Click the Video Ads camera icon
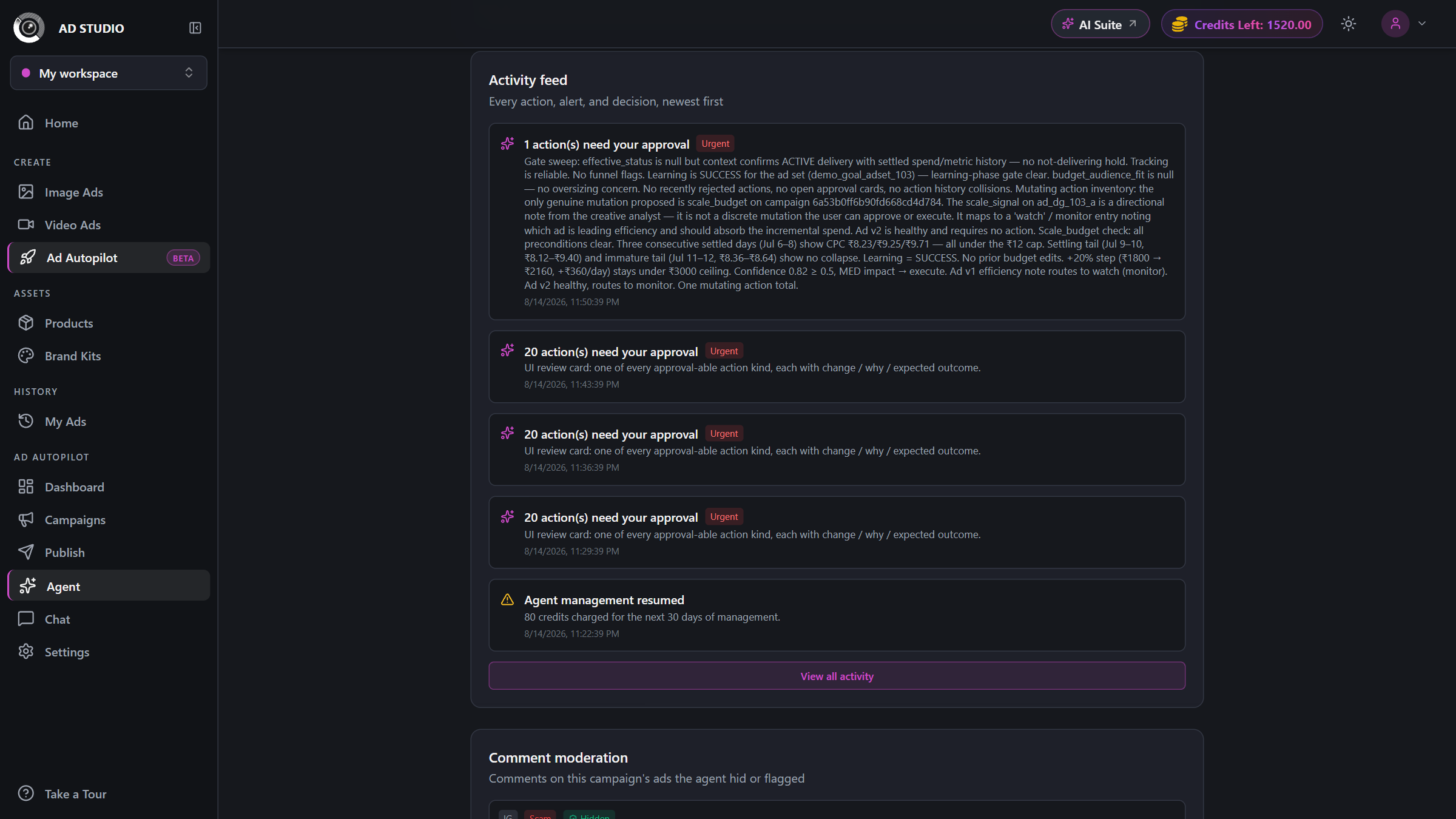The height and width of the screenshot is (819, 1456). (25, 224)
